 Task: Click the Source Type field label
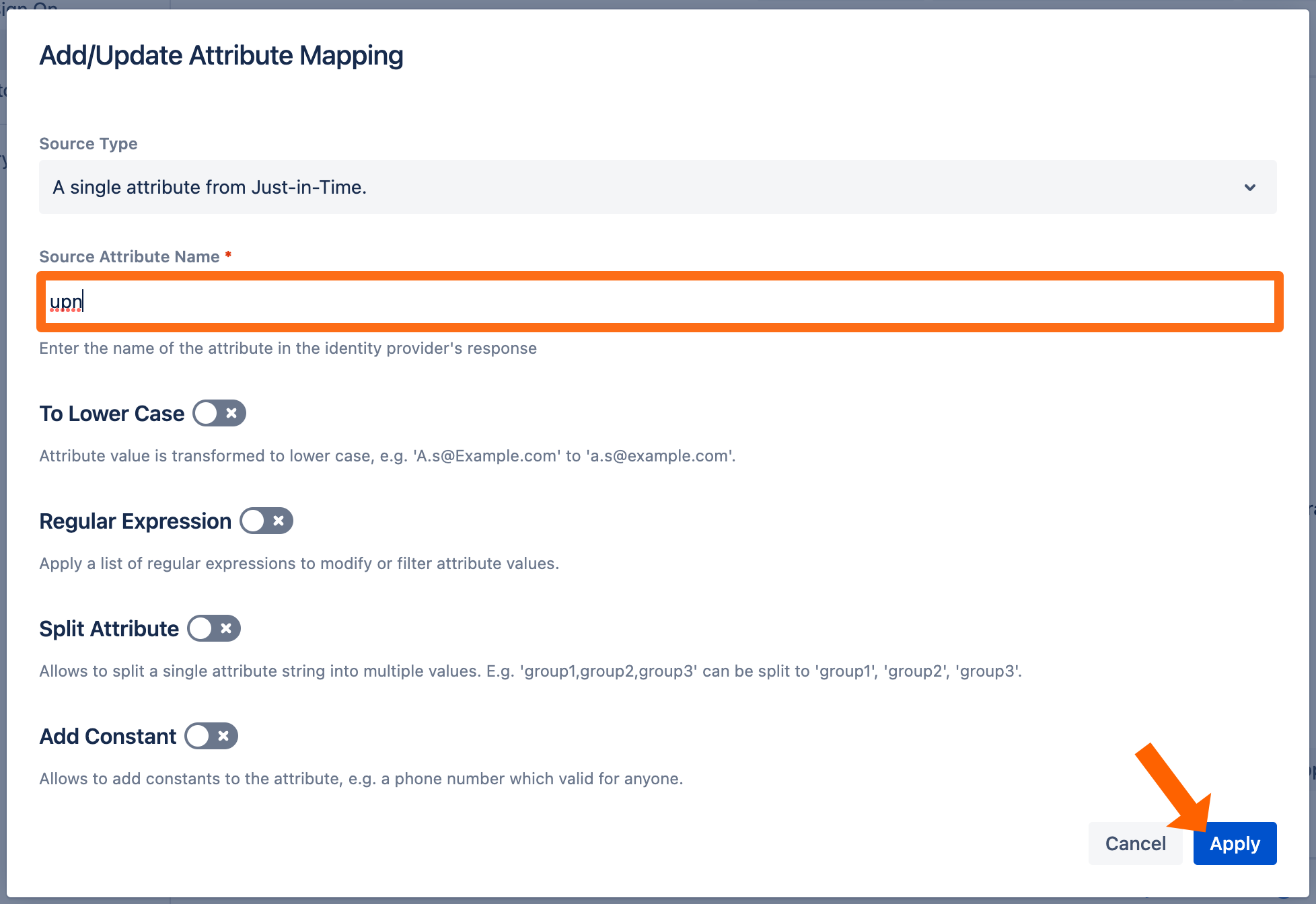pos(88,144)
